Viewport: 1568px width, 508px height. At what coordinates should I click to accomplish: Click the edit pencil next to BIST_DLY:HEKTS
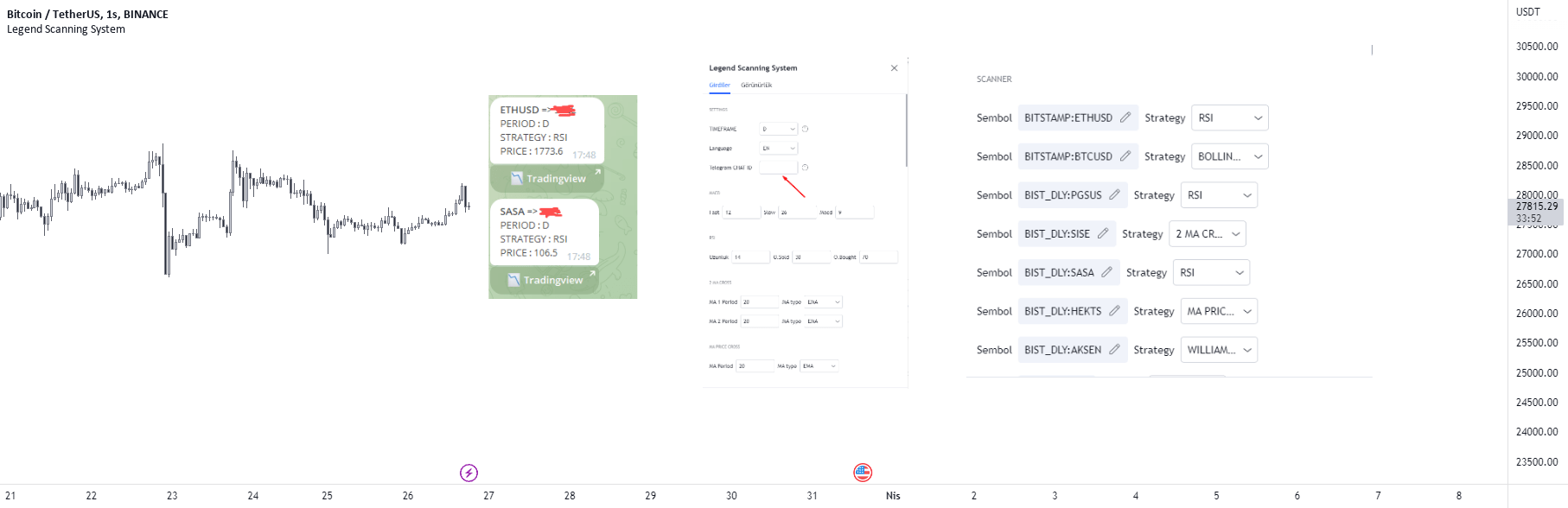1115,310
